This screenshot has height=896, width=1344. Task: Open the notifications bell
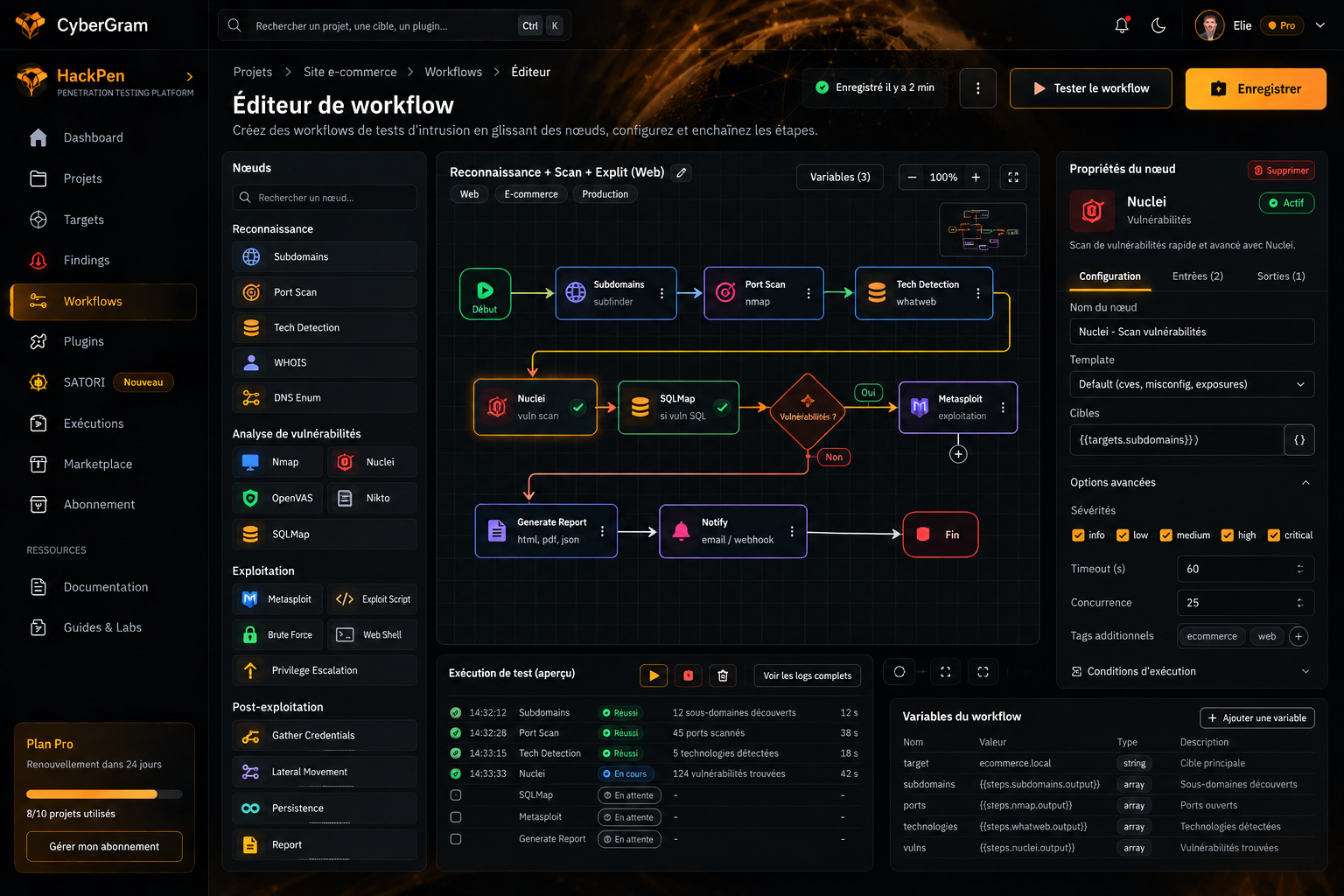[x=1122, y=25]
